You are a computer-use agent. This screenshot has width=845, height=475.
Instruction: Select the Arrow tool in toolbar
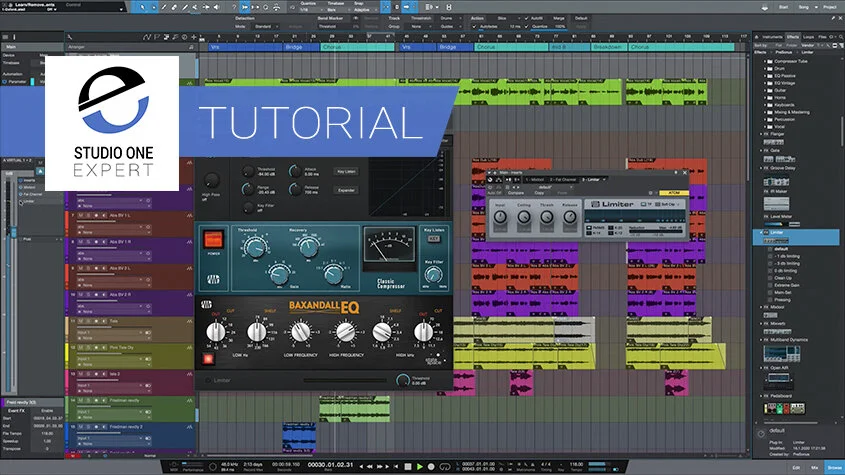point(143,7)
